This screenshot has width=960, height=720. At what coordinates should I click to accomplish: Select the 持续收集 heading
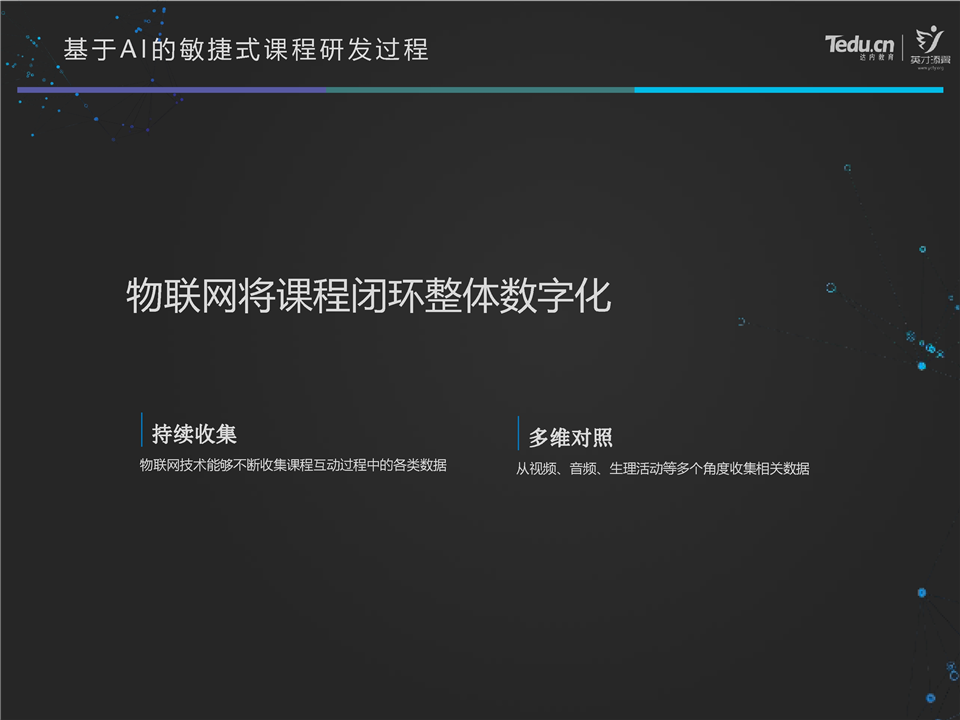pyautogui.click(x=194, y=434)
